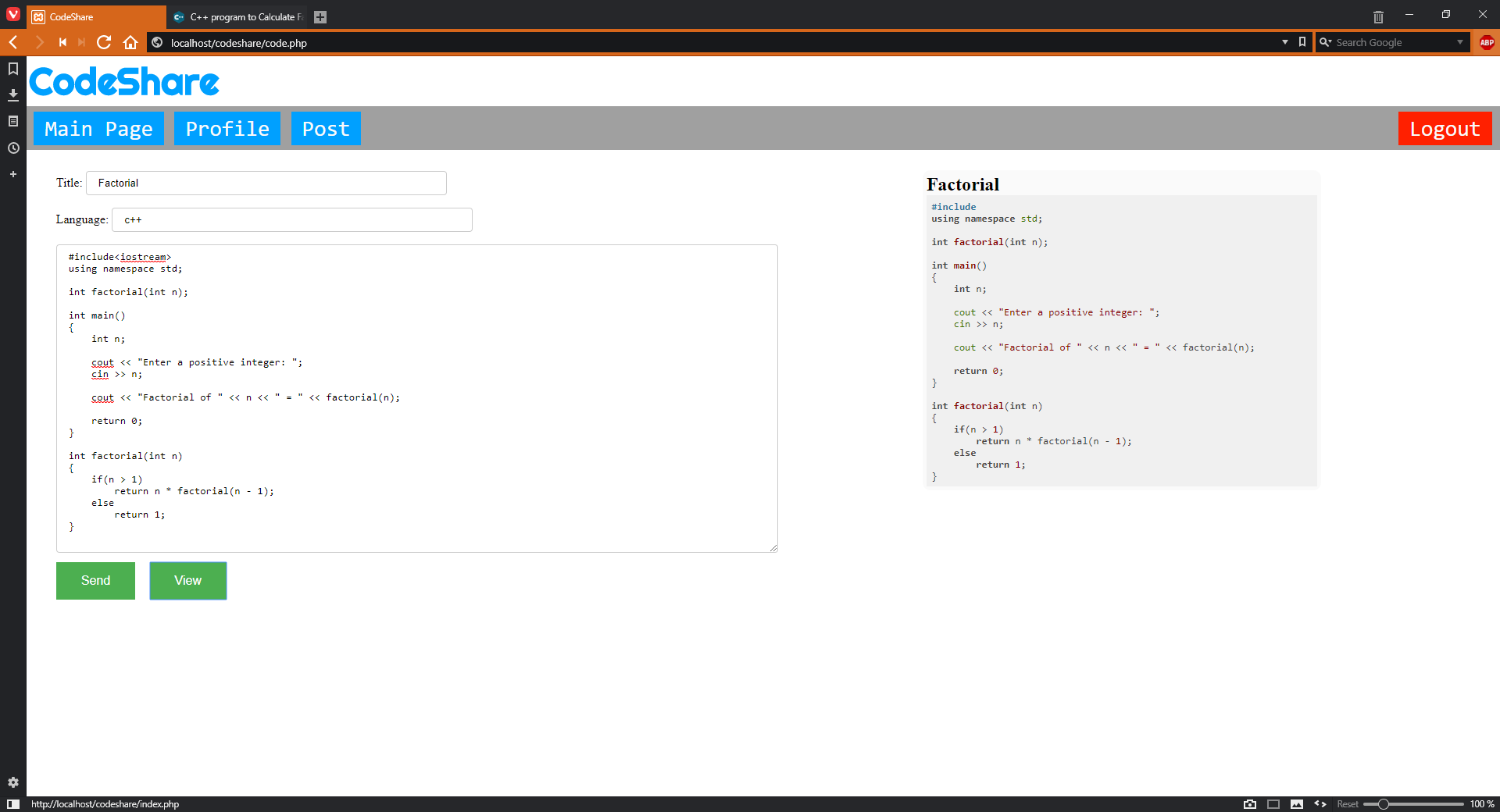Show site info globe icon
This screenshot has width=1500, height=812.
click(157, 42)
